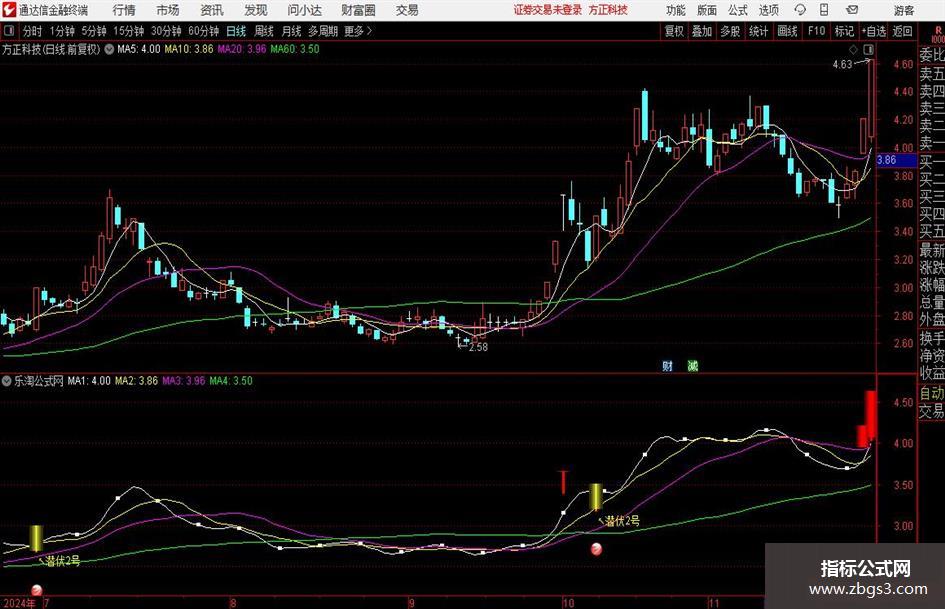The width and height of the screenshot is (945, 609).
Task: Click the red ball signal near 2024年
Action: pos(36,590)
